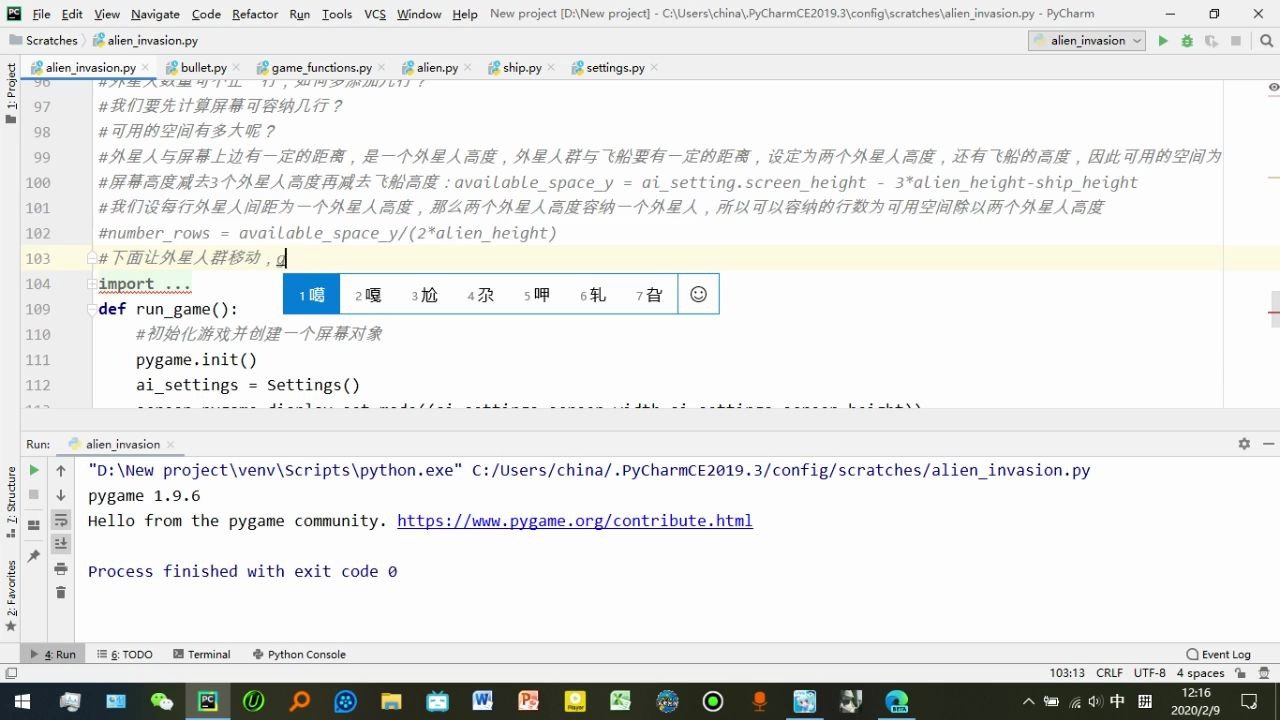Rerun the alien_invasion script
Viewport: 1280px width, 720px height.
tap(33, 470)
